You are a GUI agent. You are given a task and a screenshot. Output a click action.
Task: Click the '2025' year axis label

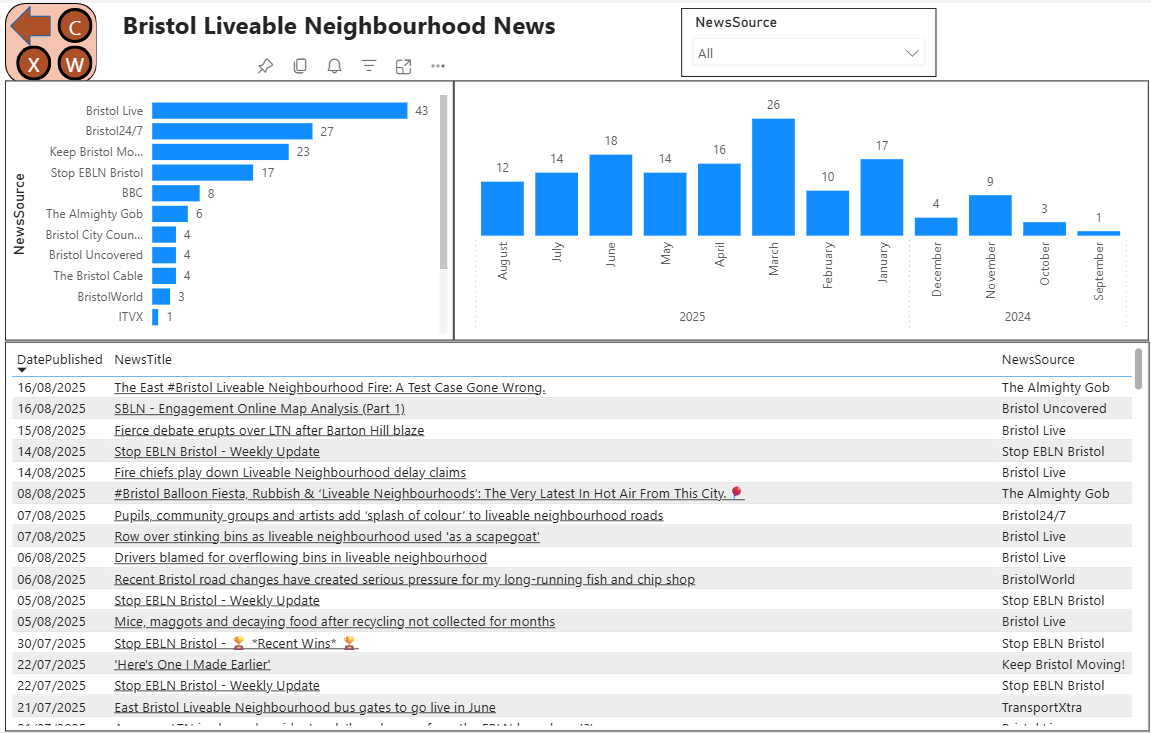(x=692, y=317)
